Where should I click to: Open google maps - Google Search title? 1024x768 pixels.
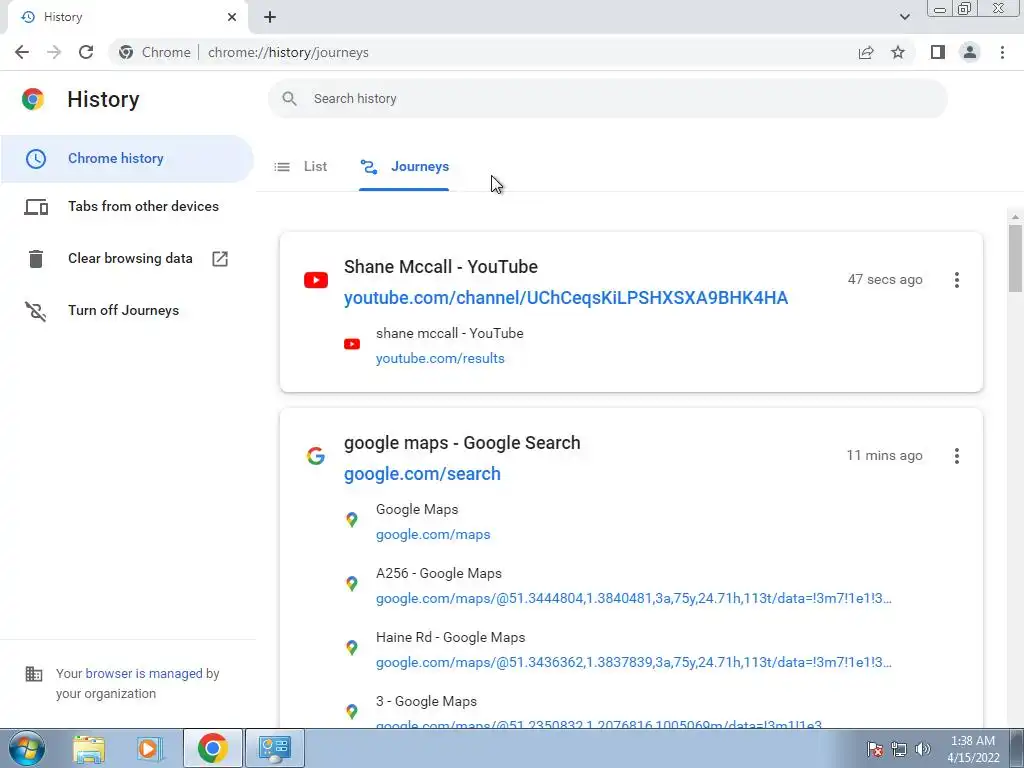click(462, 443)
